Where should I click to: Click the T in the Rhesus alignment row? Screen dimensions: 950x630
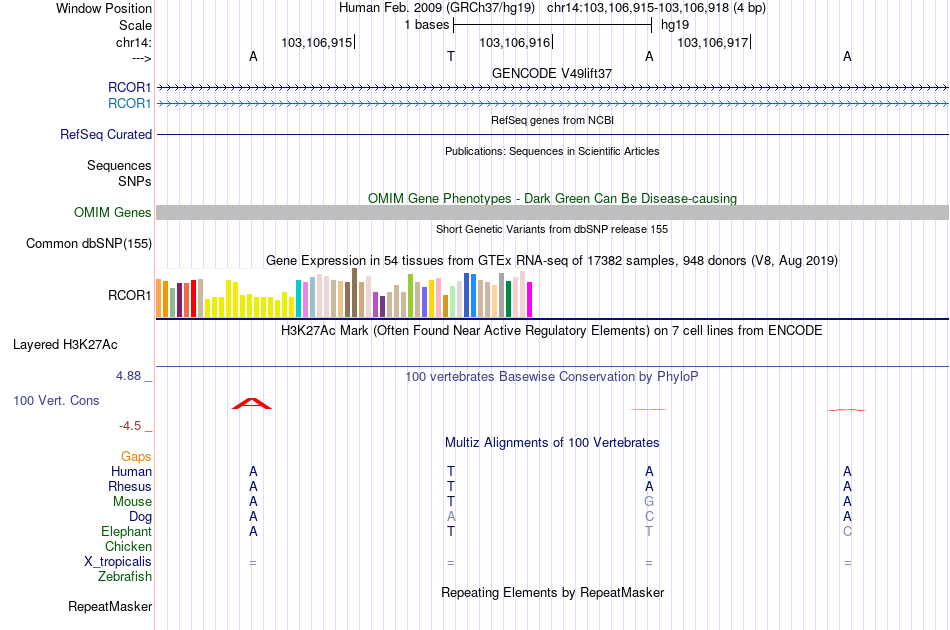pyautogui.click(x=451, y=486)
